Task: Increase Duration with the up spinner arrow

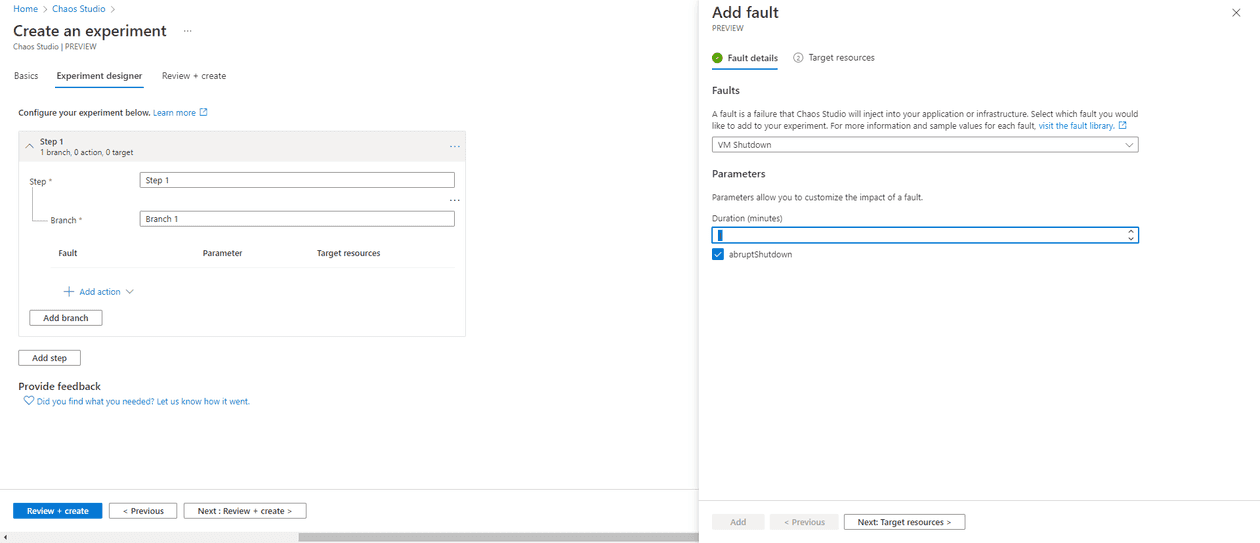Action: (x=1131, y=231)
